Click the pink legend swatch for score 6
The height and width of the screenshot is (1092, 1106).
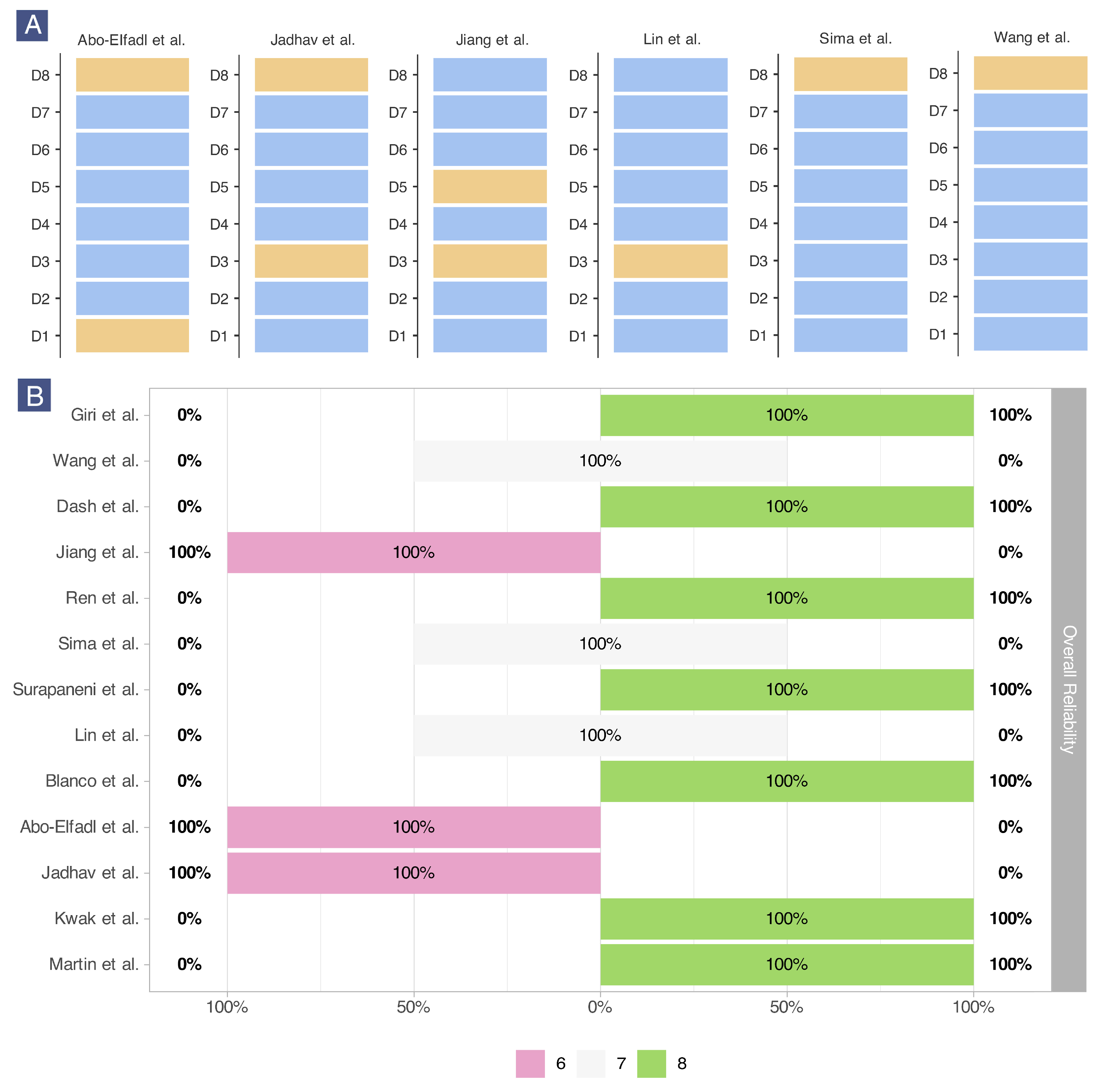coord(529,1063)
